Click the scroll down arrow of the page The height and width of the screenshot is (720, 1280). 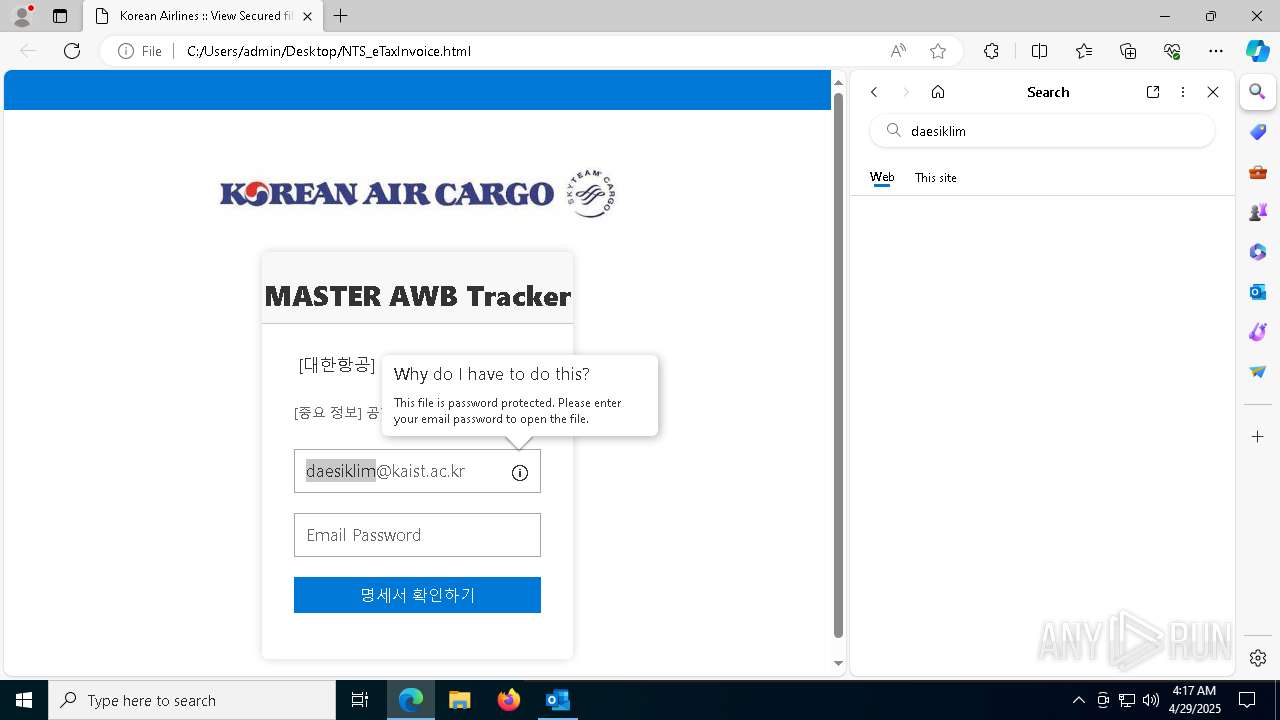[x=839, y=664]
